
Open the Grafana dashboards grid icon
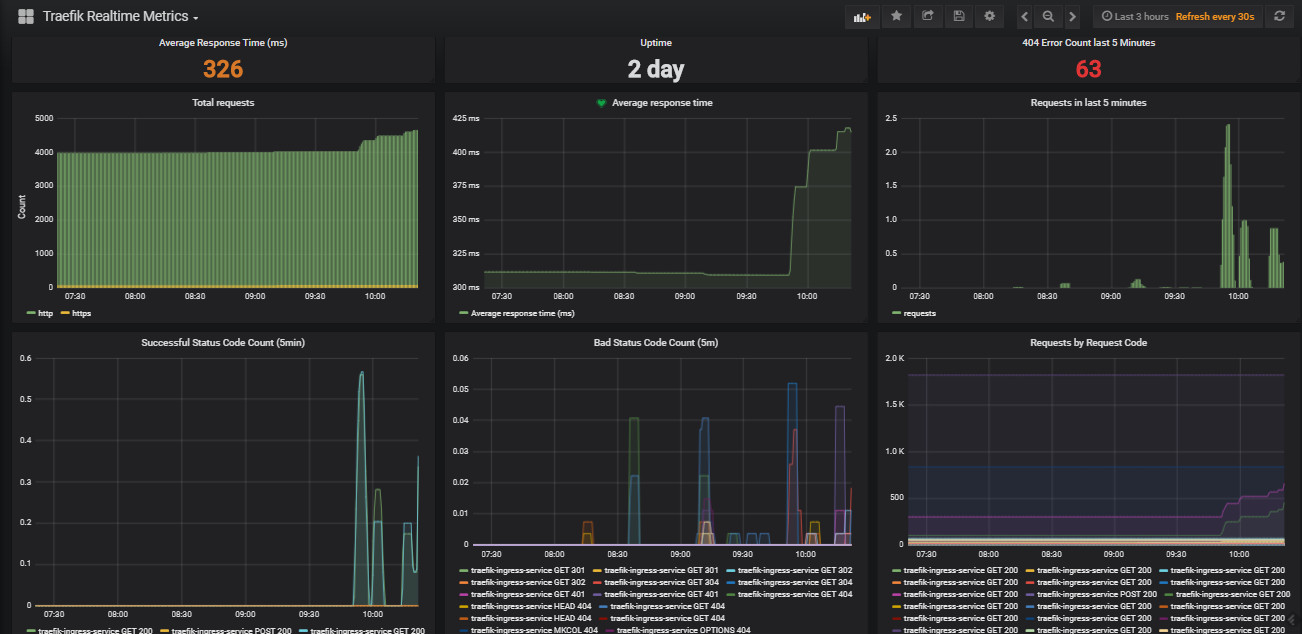(x=26, y=16)
